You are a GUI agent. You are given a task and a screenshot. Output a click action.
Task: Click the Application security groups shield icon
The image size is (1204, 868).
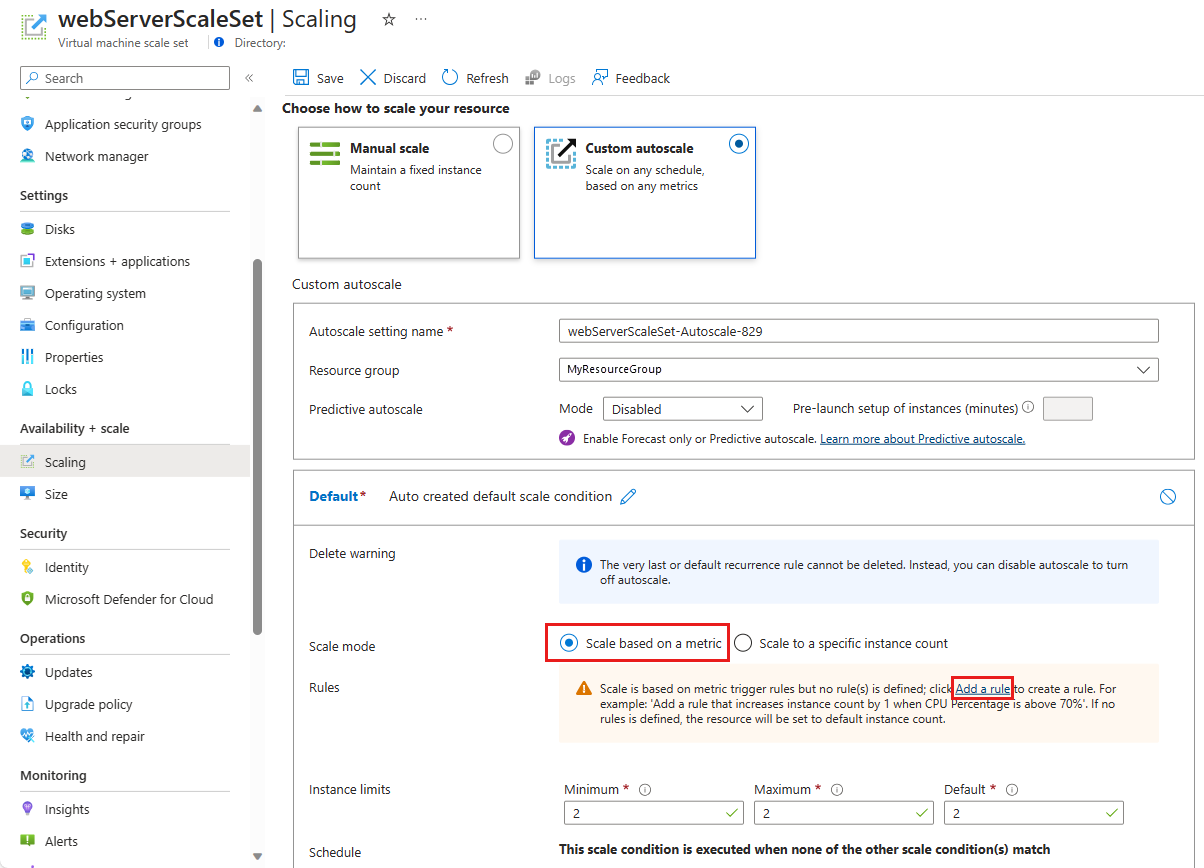pyautogui.click(x=27, y=124)
